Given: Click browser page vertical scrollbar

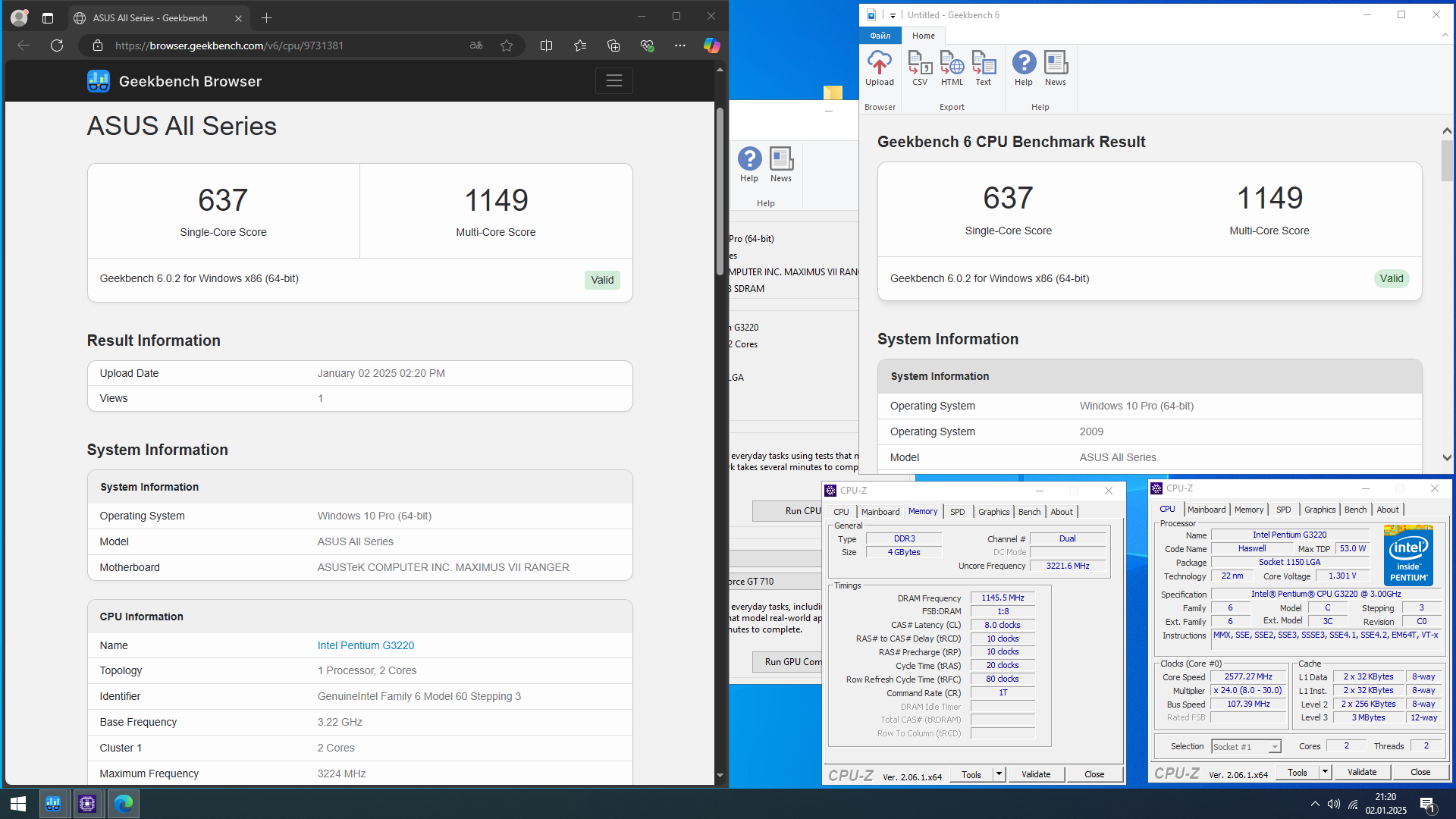Looking at the screenshot, I should [720, 192].
